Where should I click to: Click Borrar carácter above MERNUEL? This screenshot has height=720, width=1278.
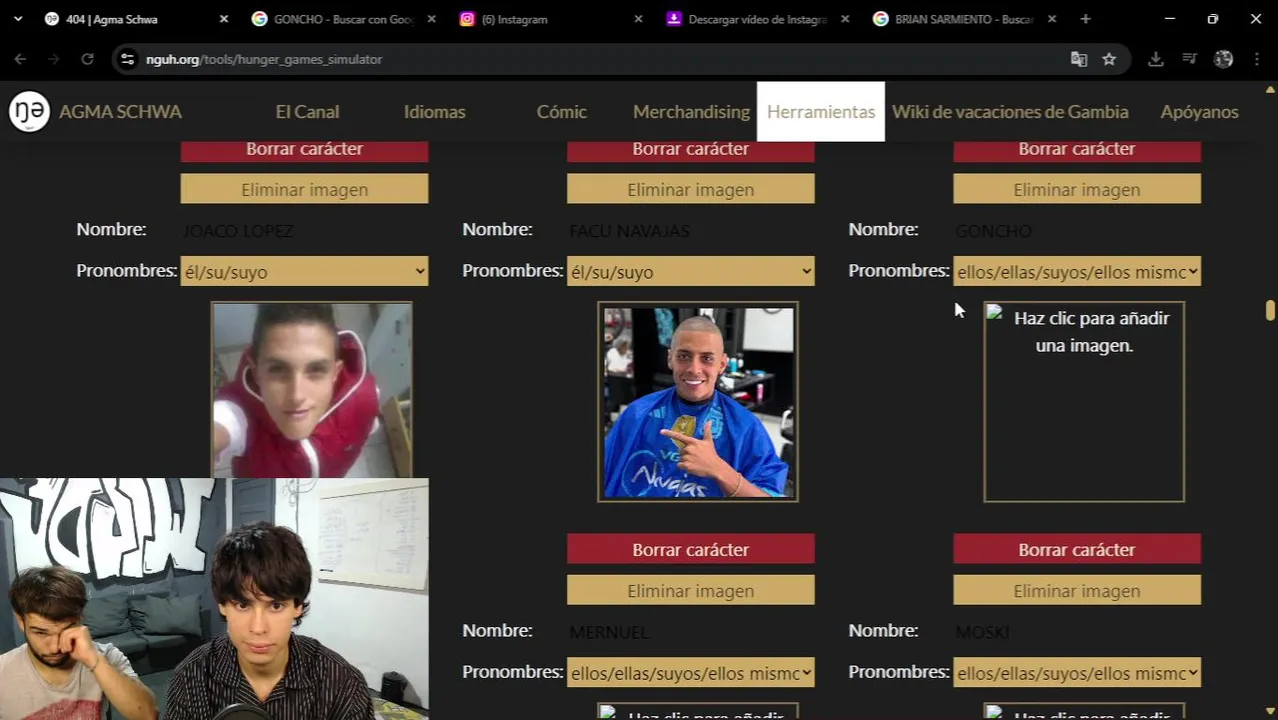690,549
